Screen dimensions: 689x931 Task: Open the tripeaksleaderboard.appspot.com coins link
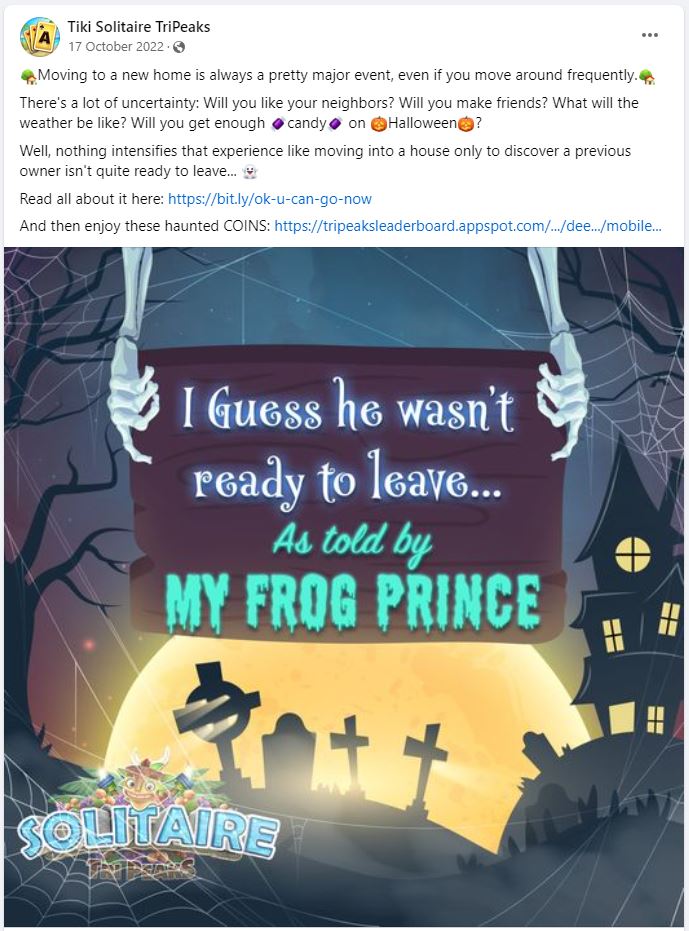coord(467,226)
